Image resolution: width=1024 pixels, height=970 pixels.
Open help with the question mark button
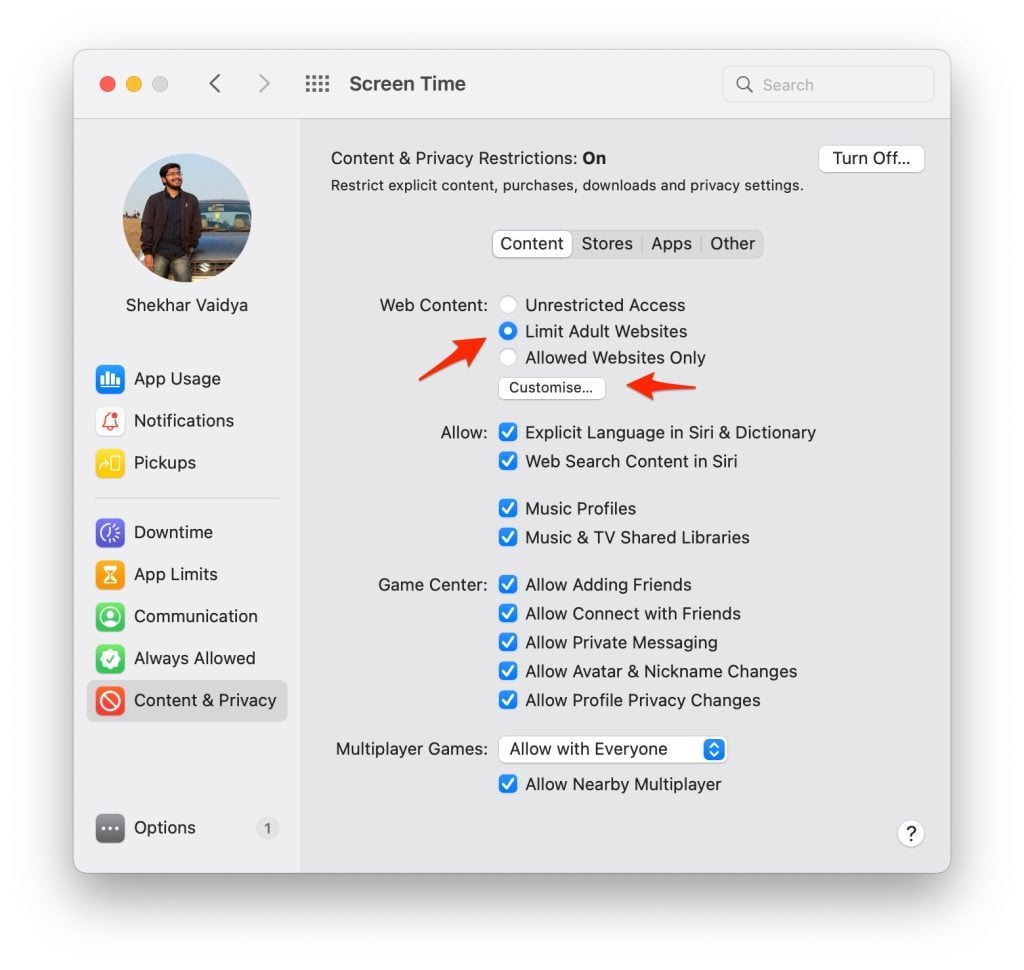[910, 833]
